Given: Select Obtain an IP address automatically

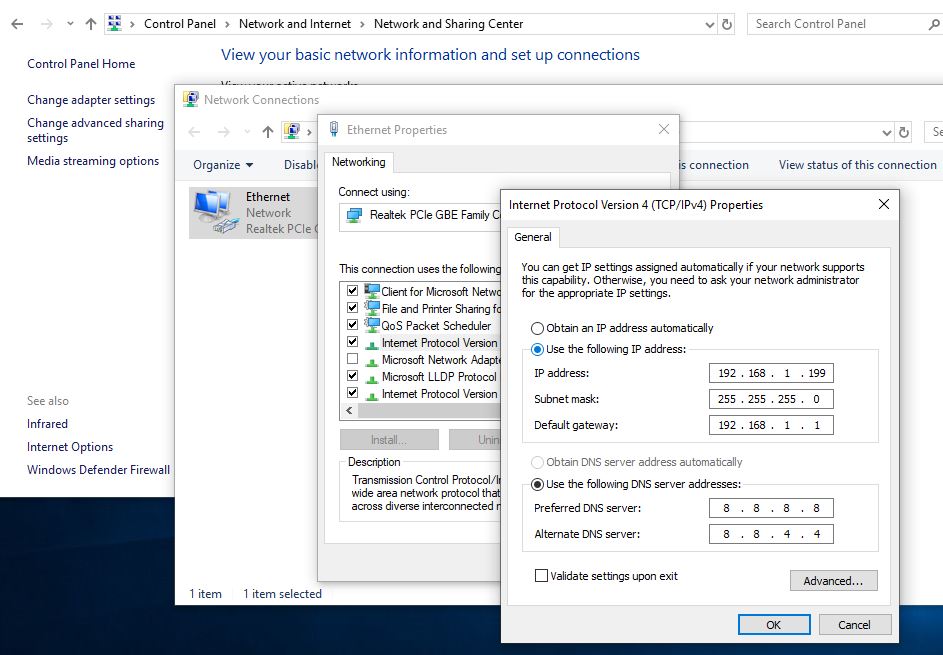Looking at the screenshot, I should tap(538, 328).
